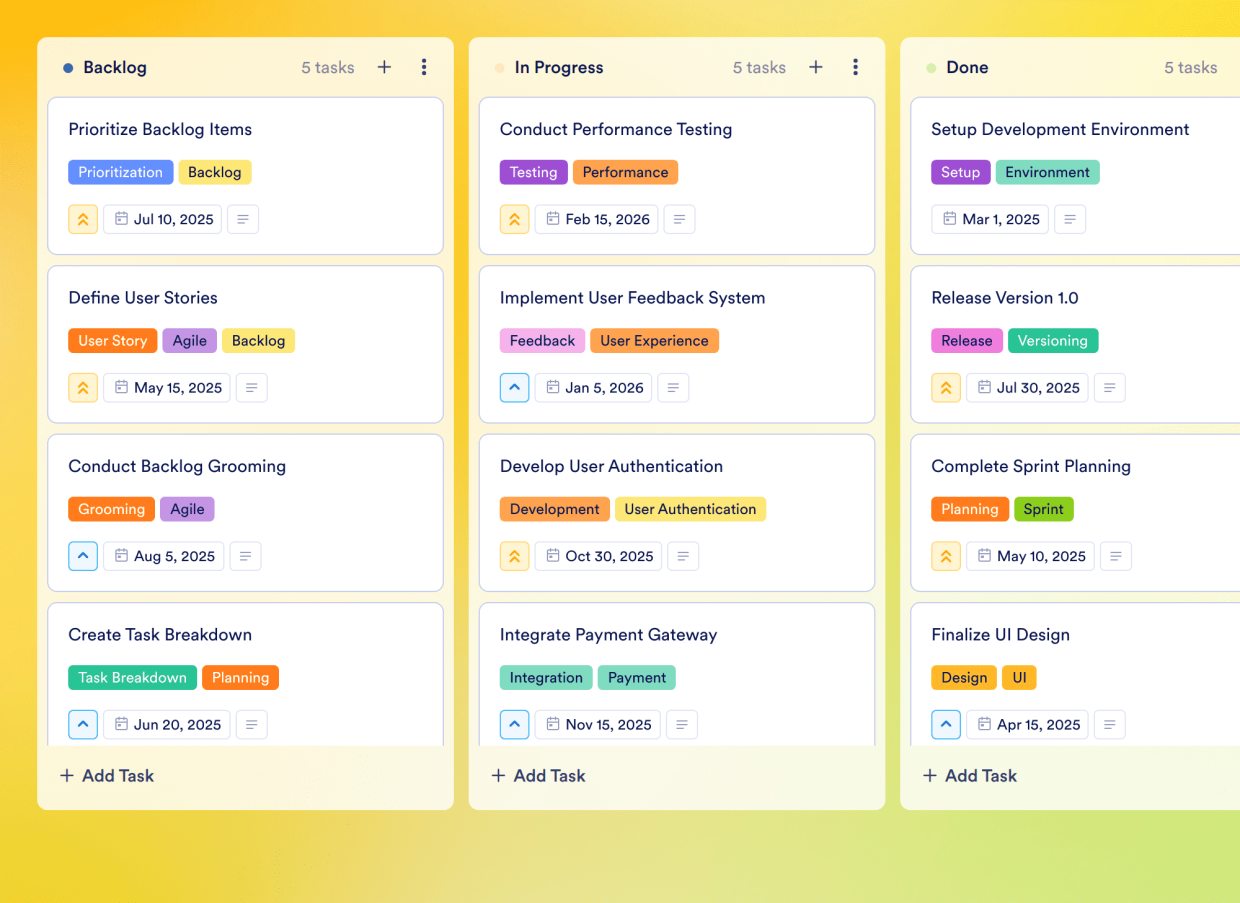Screen dimensions: 1240x903
Task: Expand the priority selector on Implement User Feedback System
Action: 514,387
